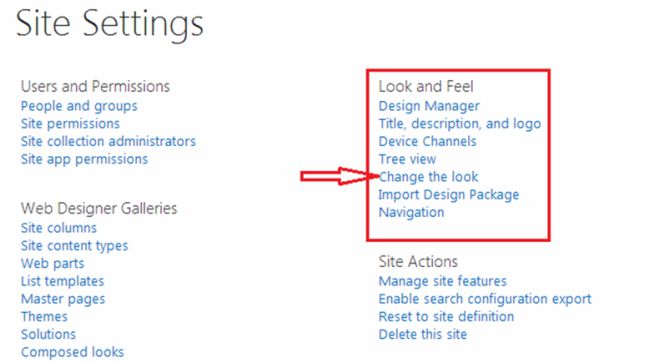
Task: Open Site content types
Action: 74,246
